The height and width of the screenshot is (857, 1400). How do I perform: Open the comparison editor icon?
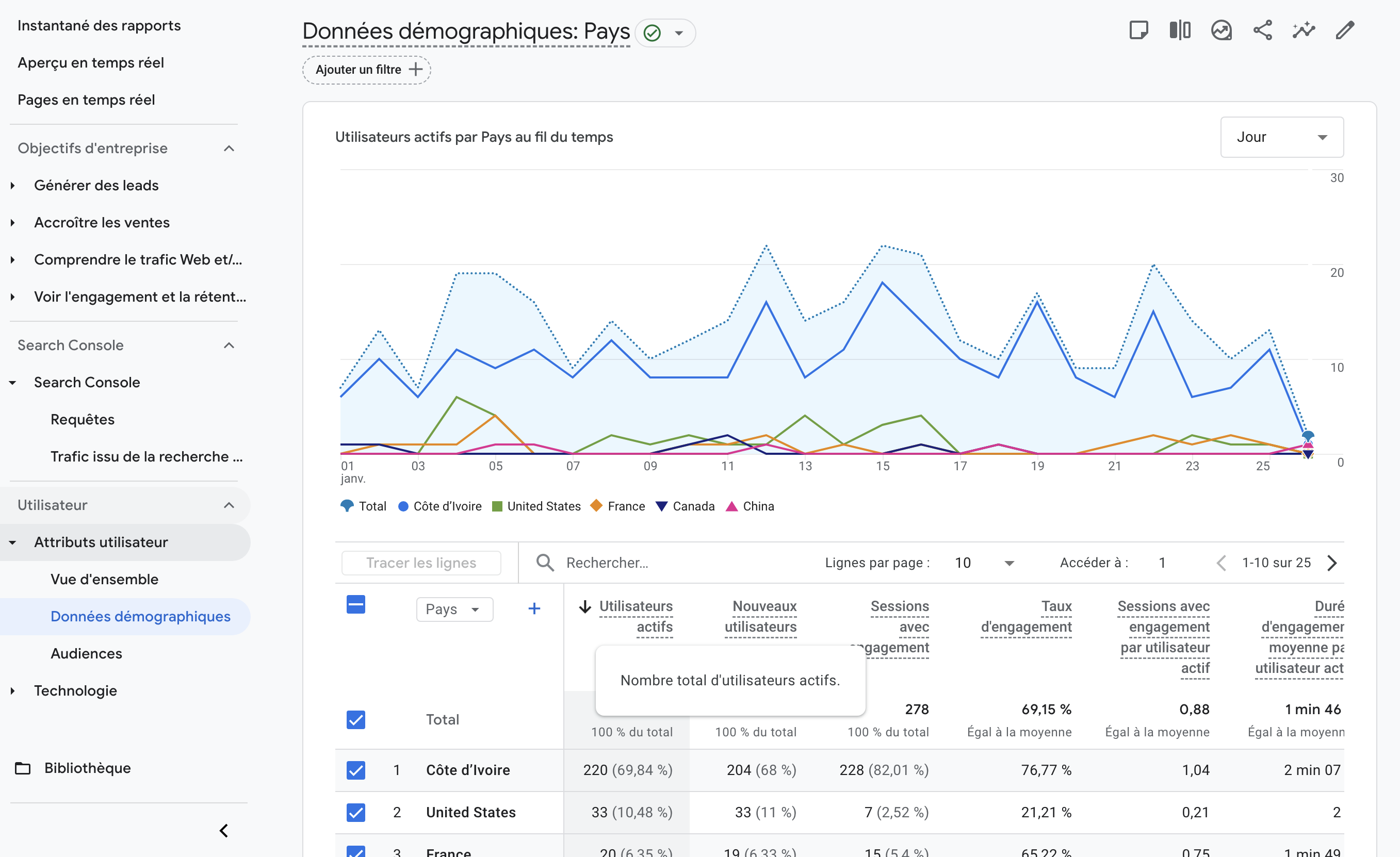1180,29
